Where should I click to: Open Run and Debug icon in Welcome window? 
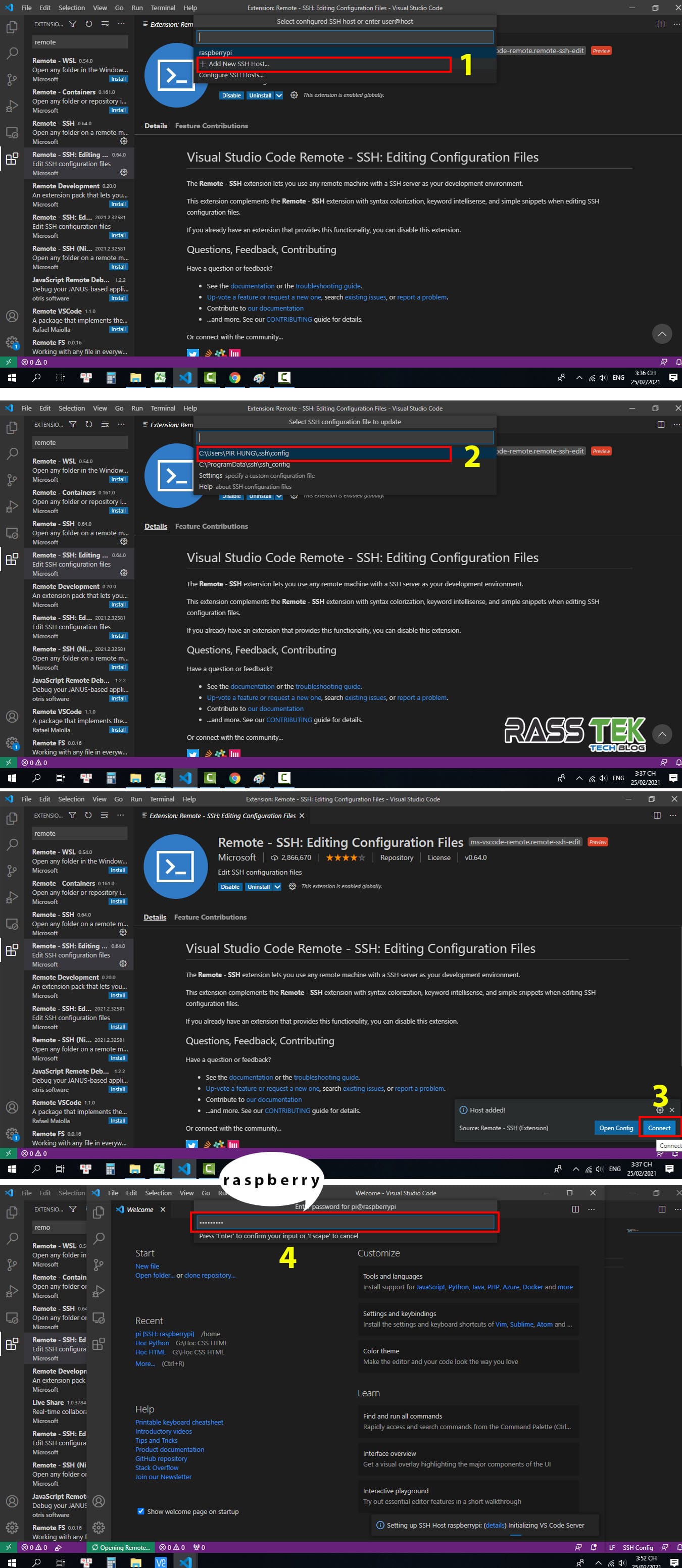[99, 1290]
